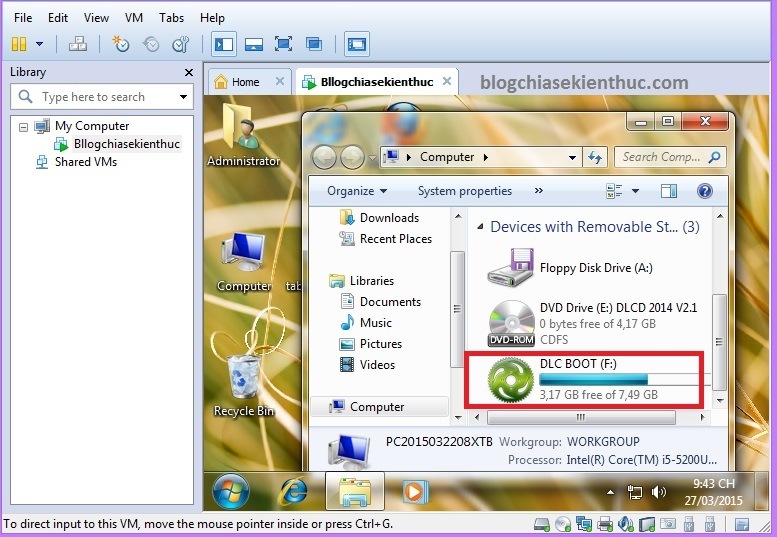Viewport: 777px width, 537px height.
Task: Open the view options dropdown arrow
Action: click(x=635, y=191)
